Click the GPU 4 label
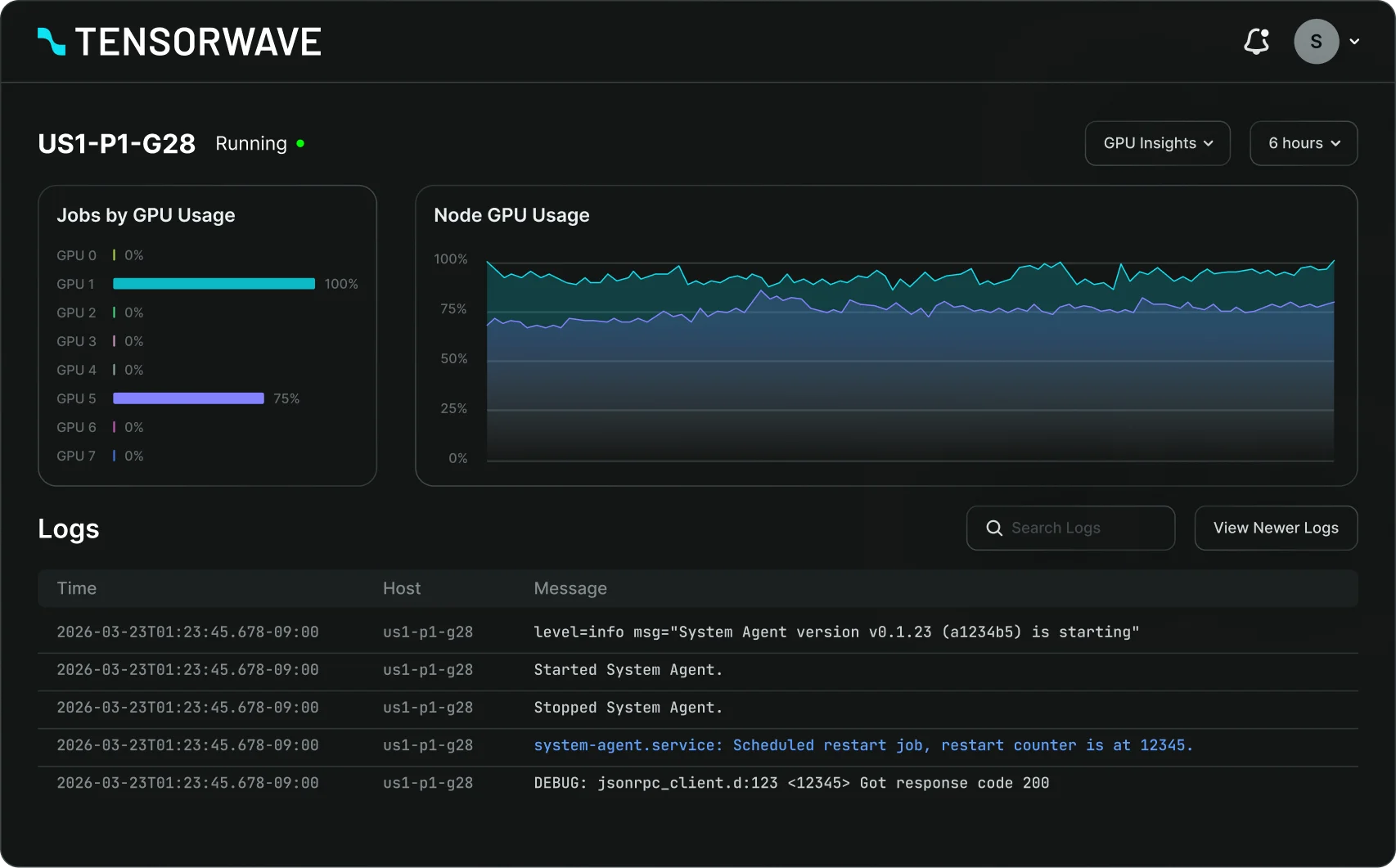The image size is (1396, 868). 76,370
